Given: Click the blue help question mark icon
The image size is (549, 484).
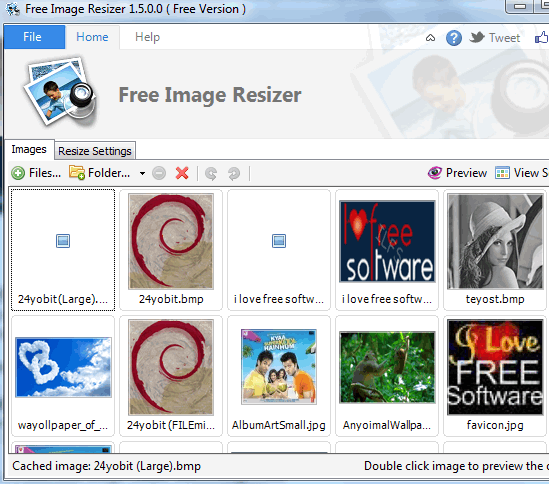Looking at the screenshot, I should tap(454, 38).
